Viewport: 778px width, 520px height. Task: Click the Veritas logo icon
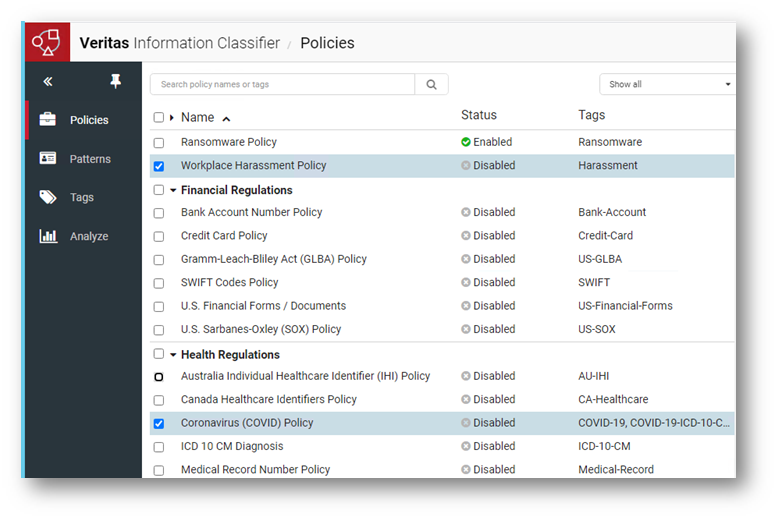[x=47, y=43]
